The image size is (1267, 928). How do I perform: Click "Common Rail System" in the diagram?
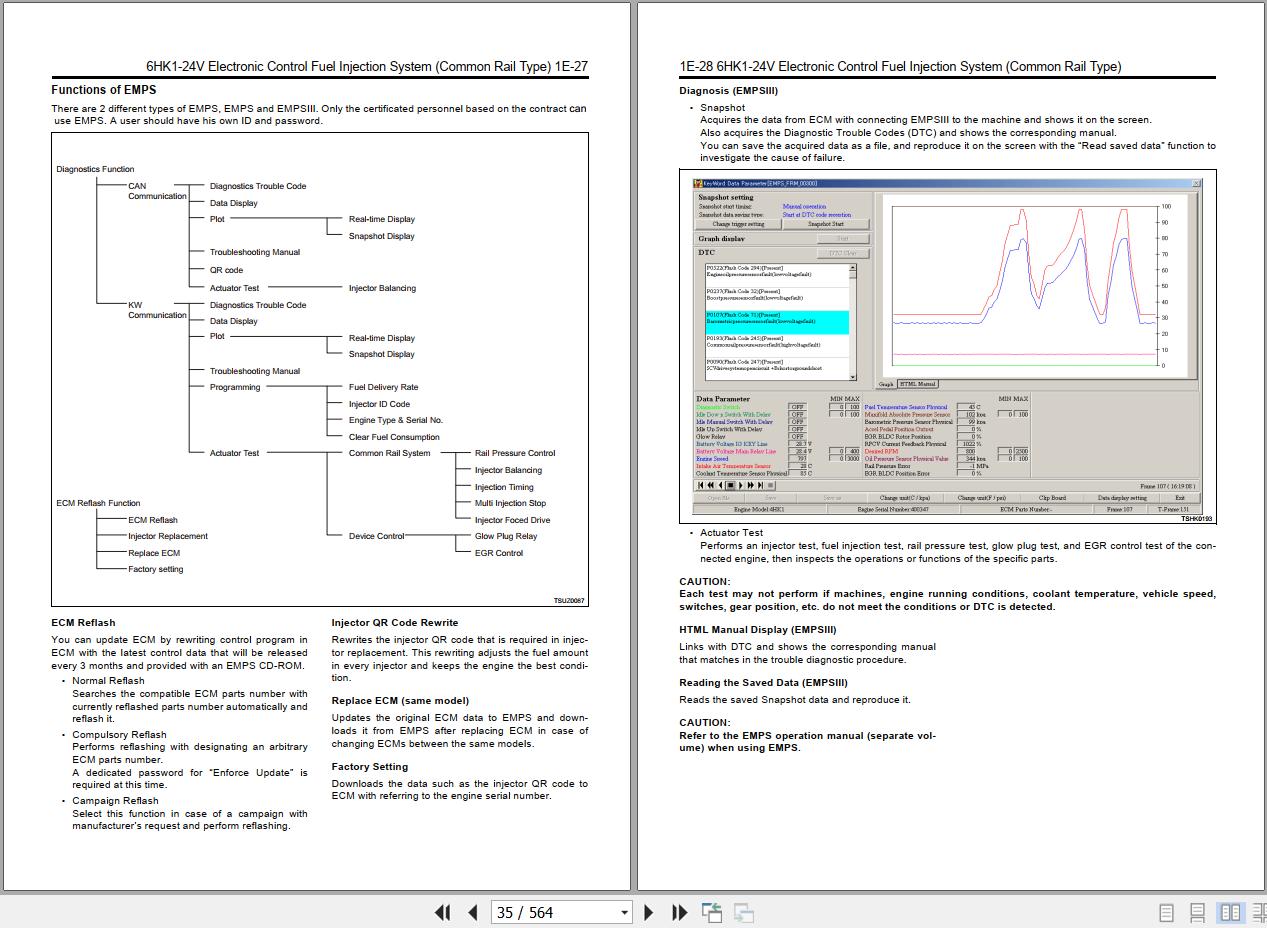point(389,453)
